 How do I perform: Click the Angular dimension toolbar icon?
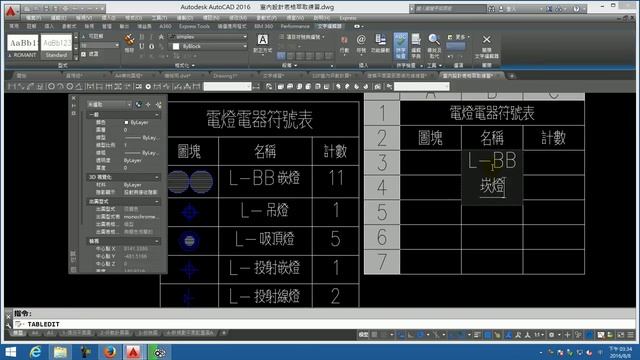pyautogui.click(x=79, y=87)
